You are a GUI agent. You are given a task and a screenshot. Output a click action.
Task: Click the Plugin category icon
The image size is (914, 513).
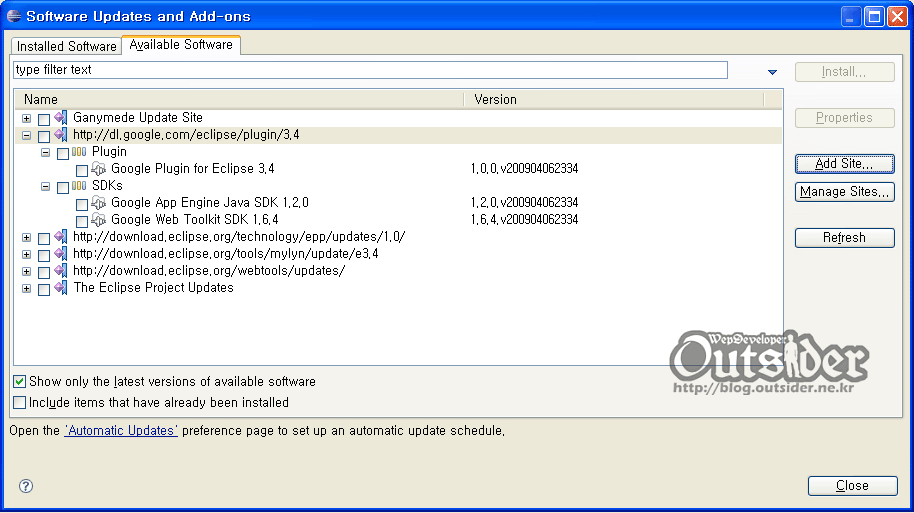tap(79, 152)
